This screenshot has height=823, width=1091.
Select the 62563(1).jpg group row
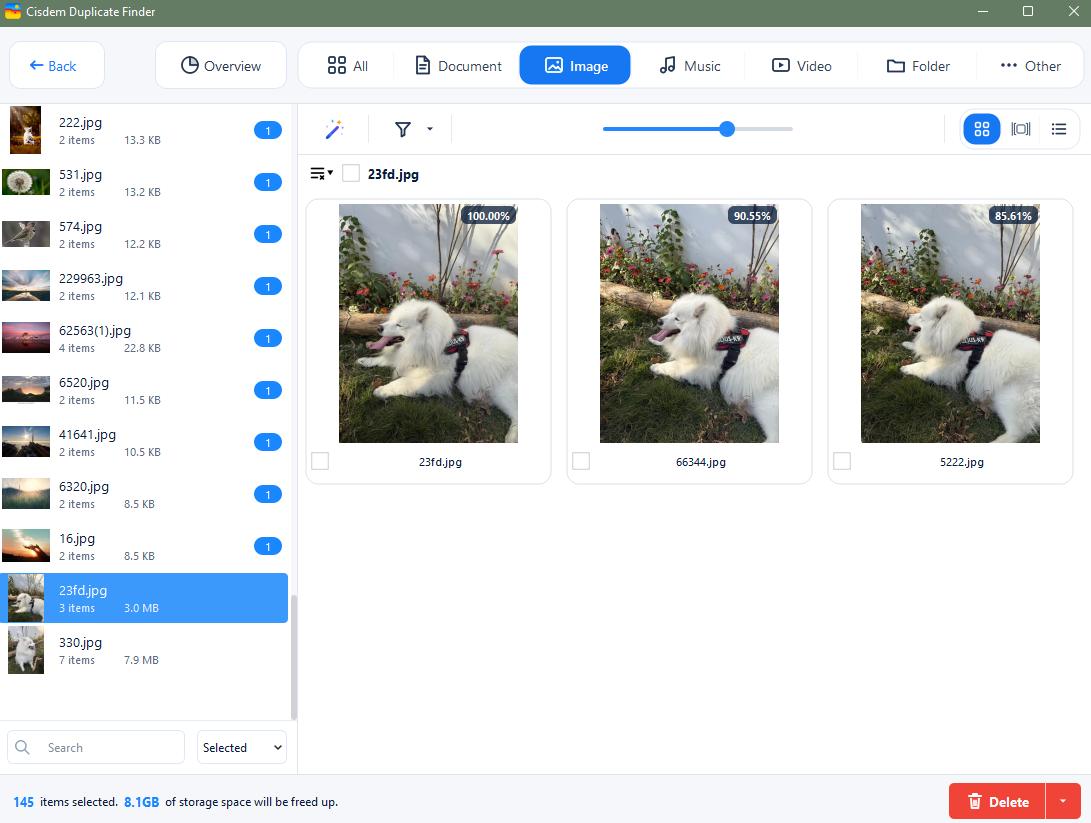click(x=144, y=338)
